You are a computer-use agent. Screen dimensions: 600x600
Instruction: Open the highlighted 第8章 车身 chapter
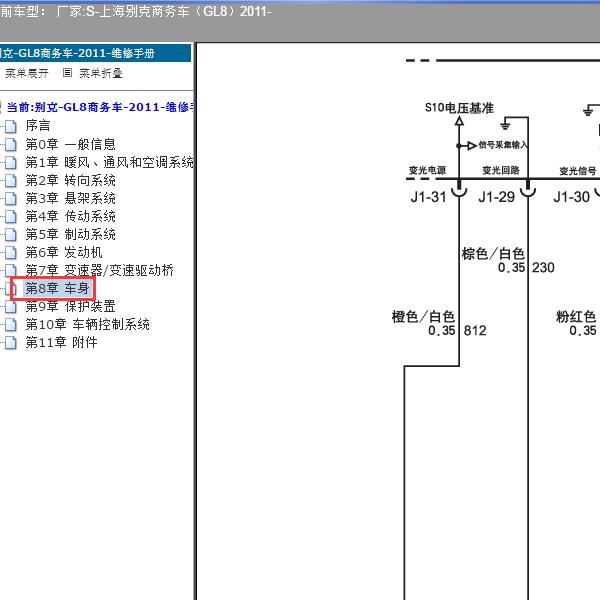[x=57, y=288]
